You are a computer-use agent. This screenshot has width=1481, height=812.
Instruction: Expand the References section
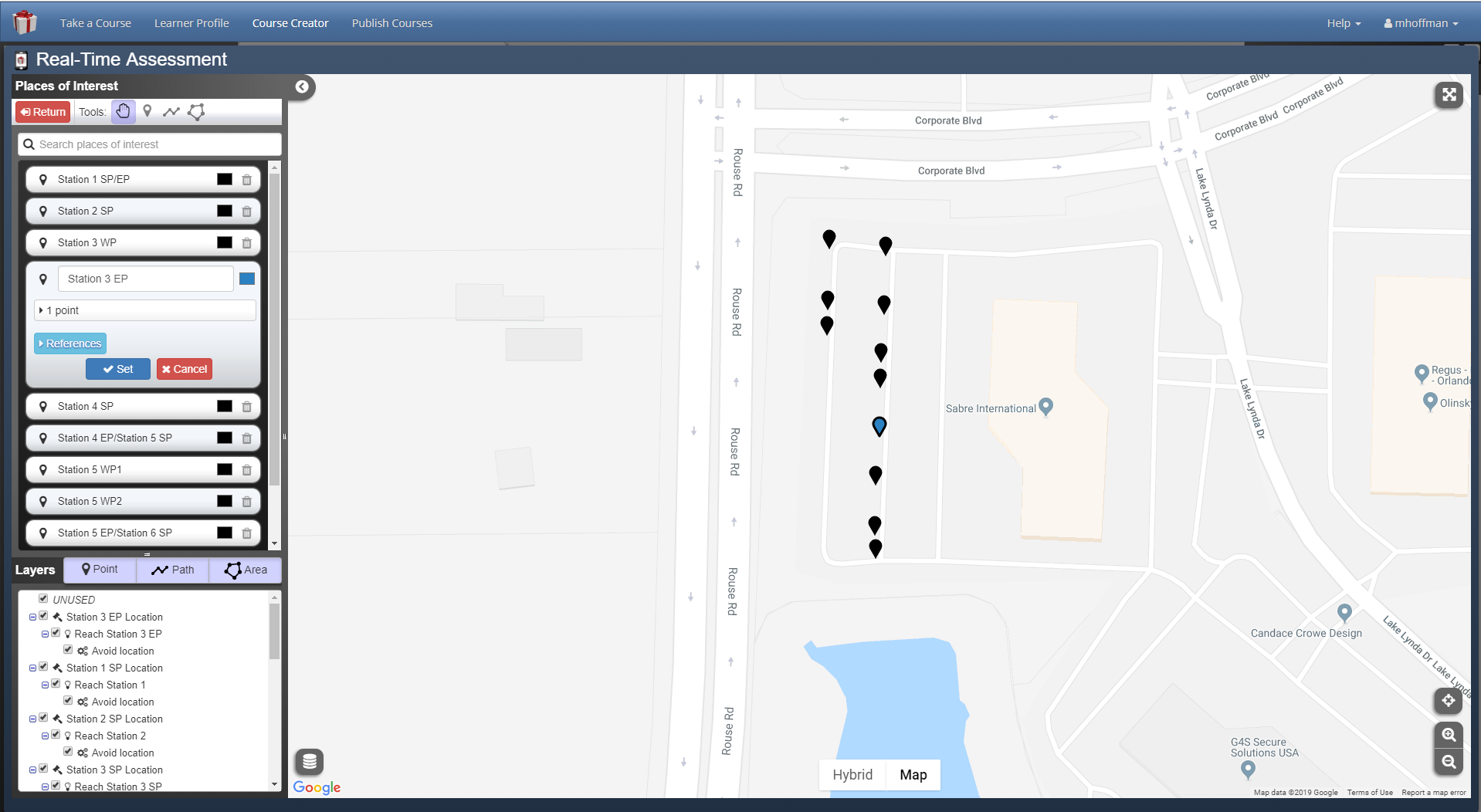coord(70,343)
